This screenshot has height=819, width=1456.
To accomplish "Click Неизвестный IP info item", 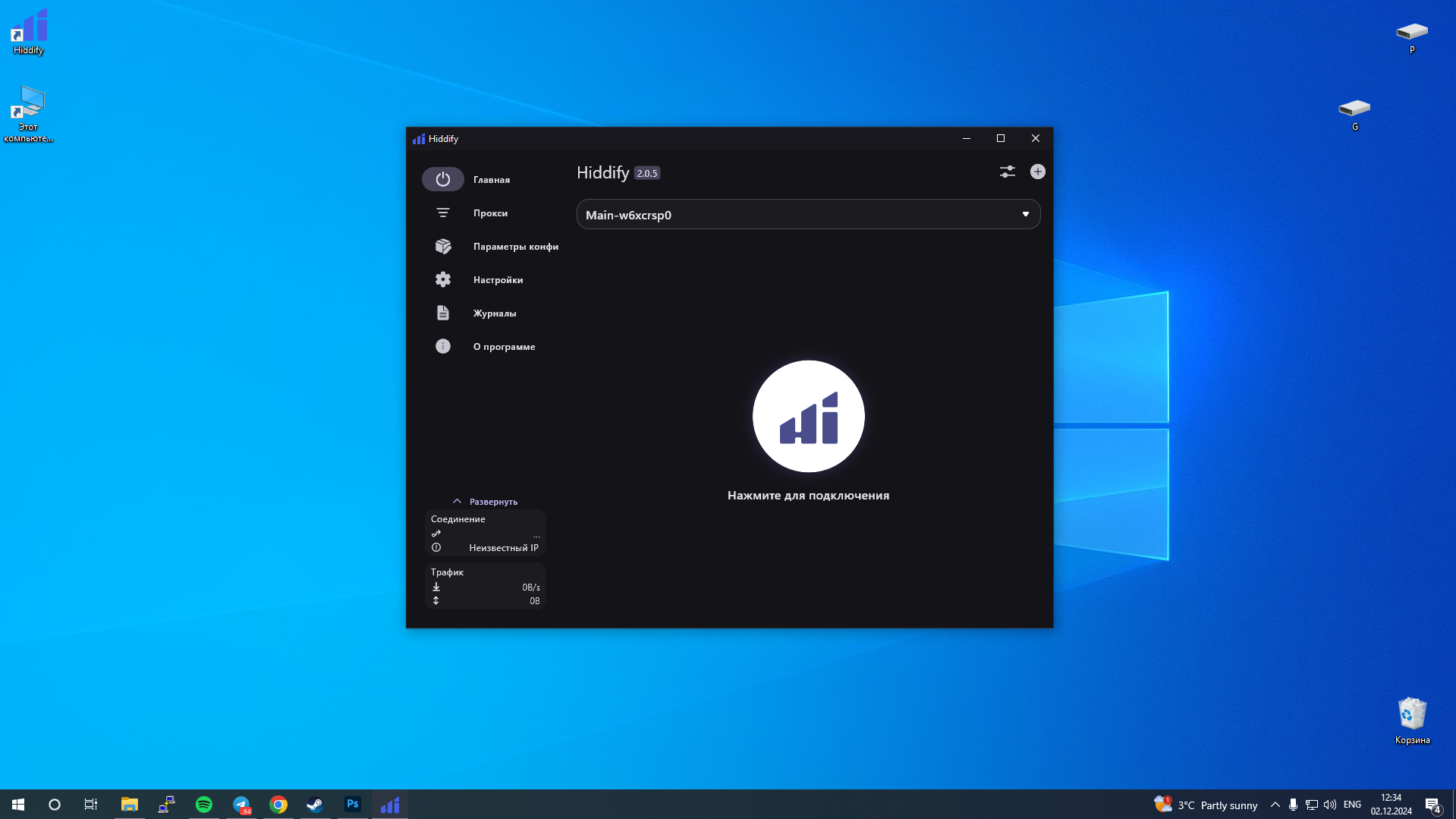I will pos(485,548).
